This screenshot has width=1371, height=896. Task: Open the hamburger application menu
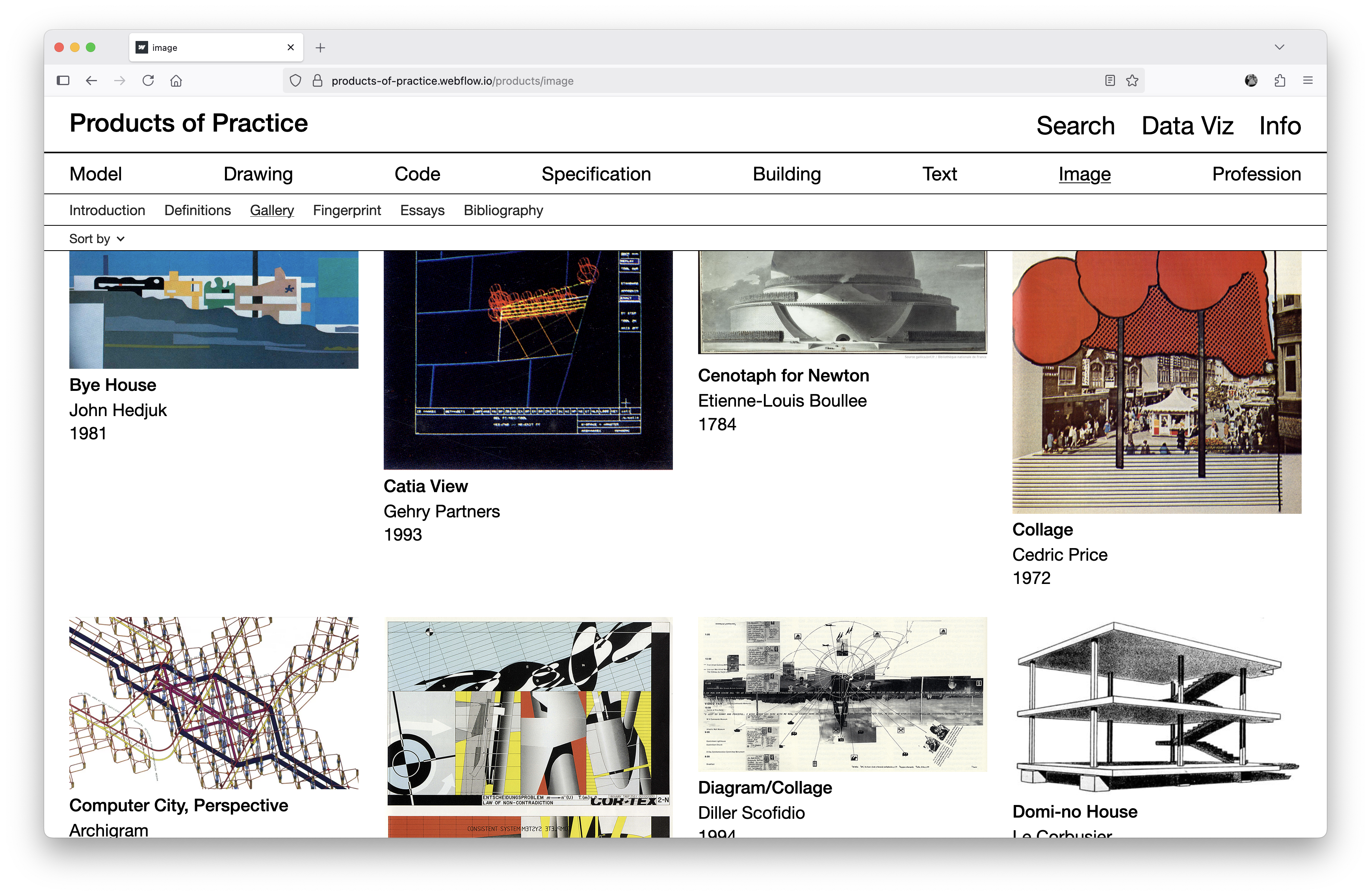click(x=1308, y=81)
